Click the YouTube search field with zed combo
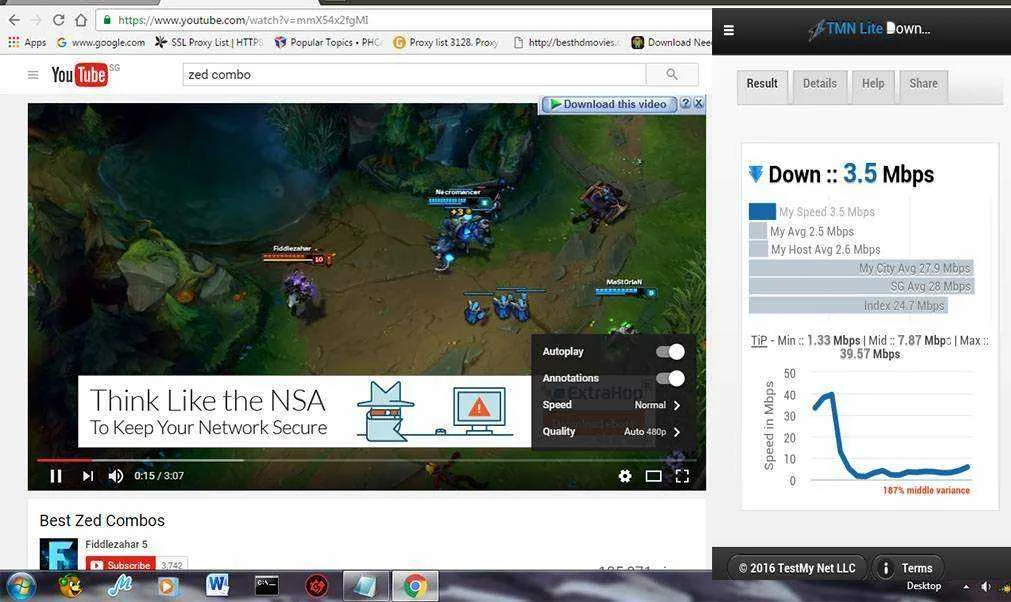Viewport: 1011px width, 602px height. 414,75
